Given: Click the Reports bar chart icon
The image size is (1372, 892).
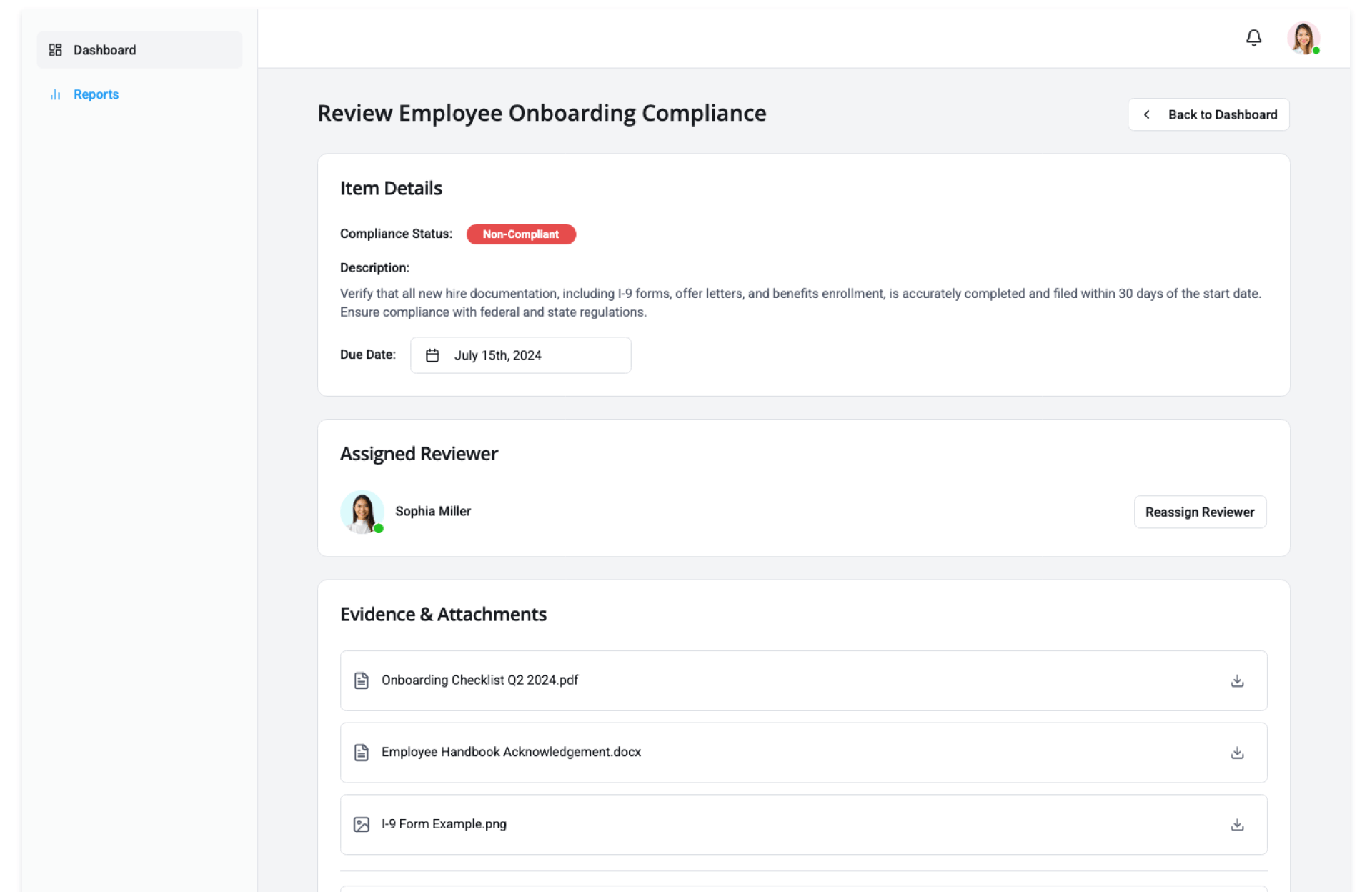Looking at the screenshot, I should tap(55, 94).
